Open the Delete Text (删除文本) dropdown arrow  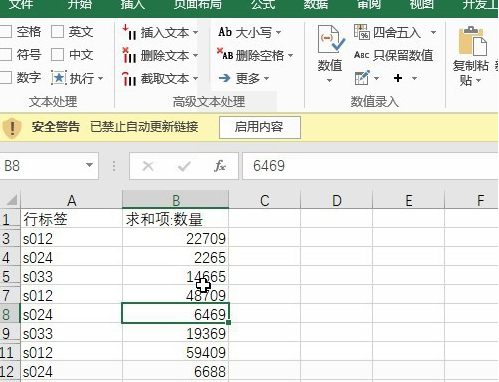tap(195, 56)
